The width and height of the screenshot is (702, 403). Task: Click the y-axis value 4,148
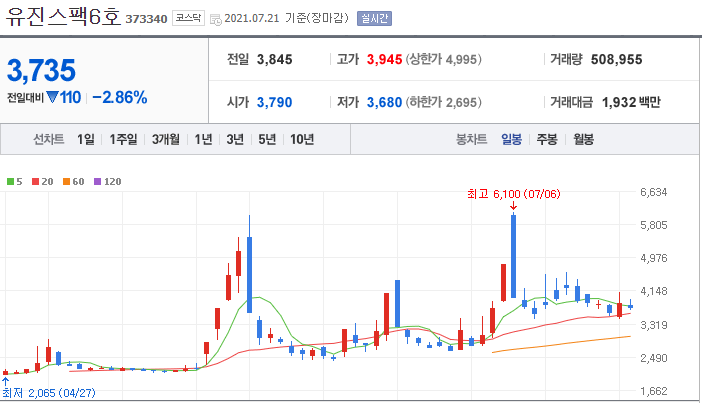pos(654,291)
